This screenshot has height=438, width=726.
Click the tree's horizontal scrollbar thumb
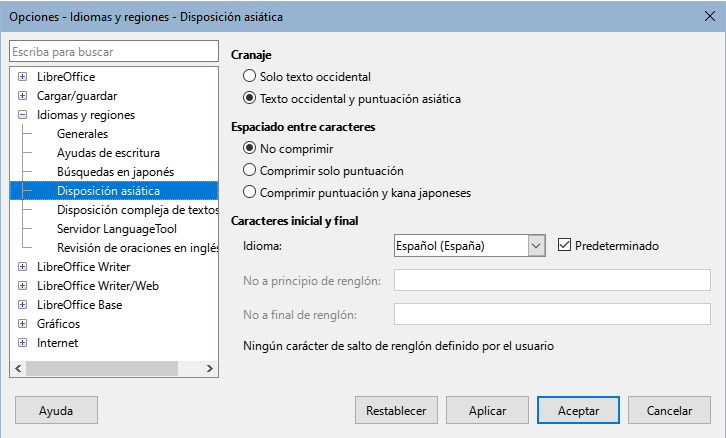coord(102,369)
